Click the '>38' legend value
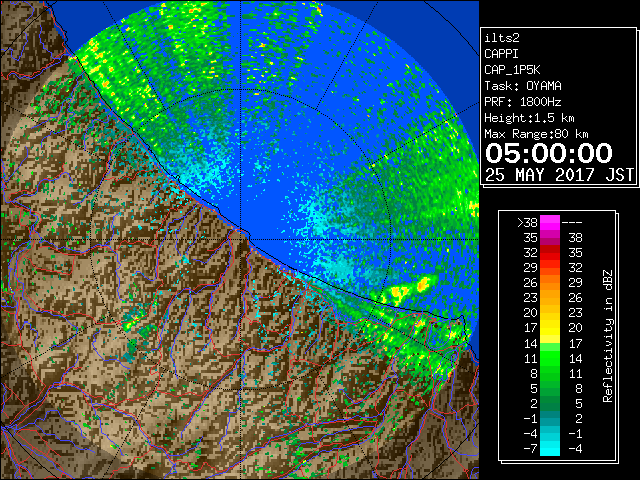Image resolution: width=640 pixels, height=480 pixels. [527, 223]
